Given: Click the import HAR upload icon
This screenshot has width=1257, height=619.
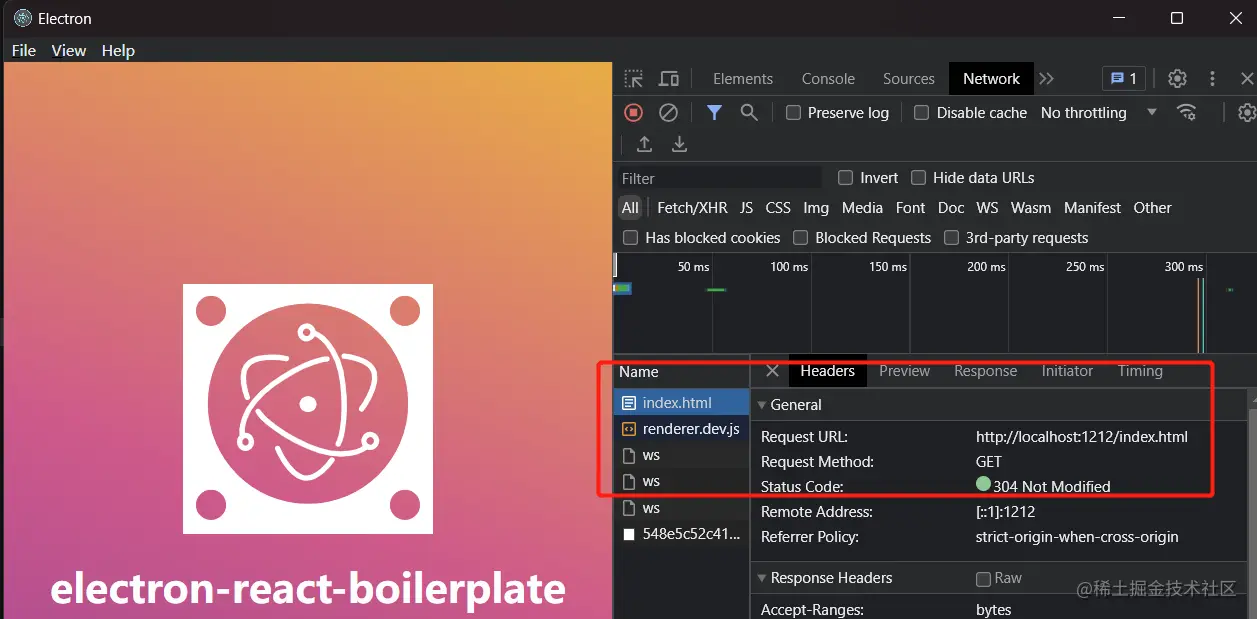Looking at the screenshot, I should [x=645, y=144].
